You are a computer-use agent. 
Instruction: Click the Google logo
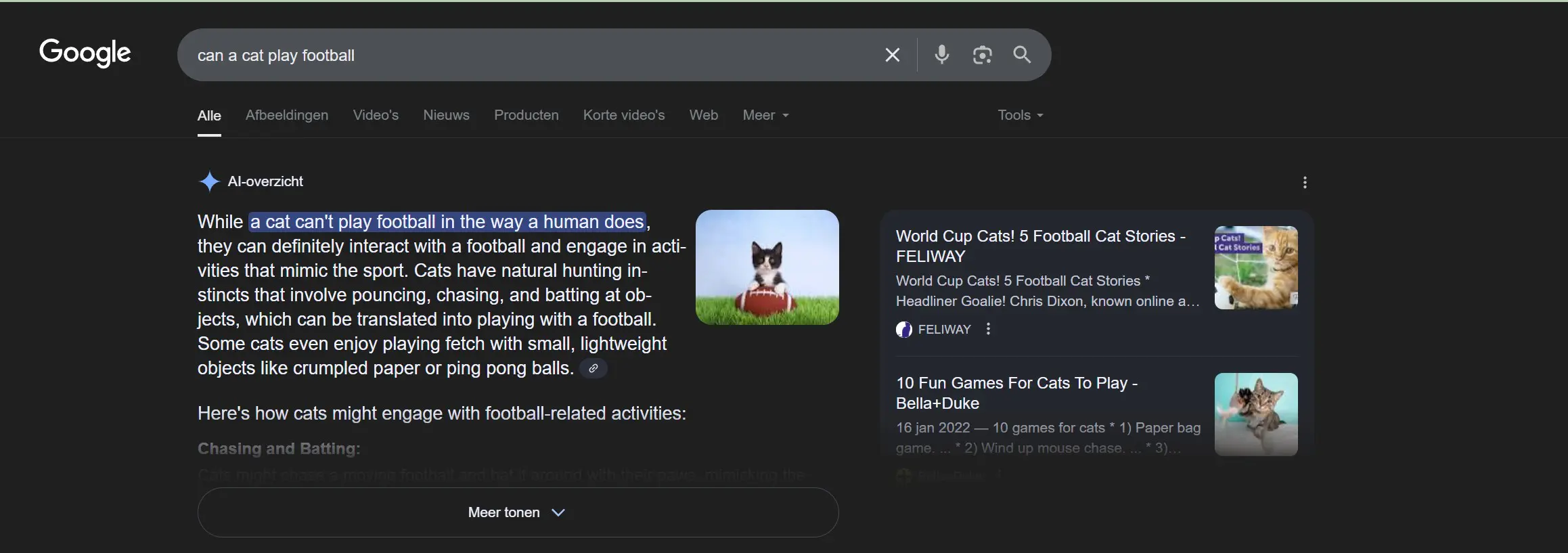pos(85,53)
